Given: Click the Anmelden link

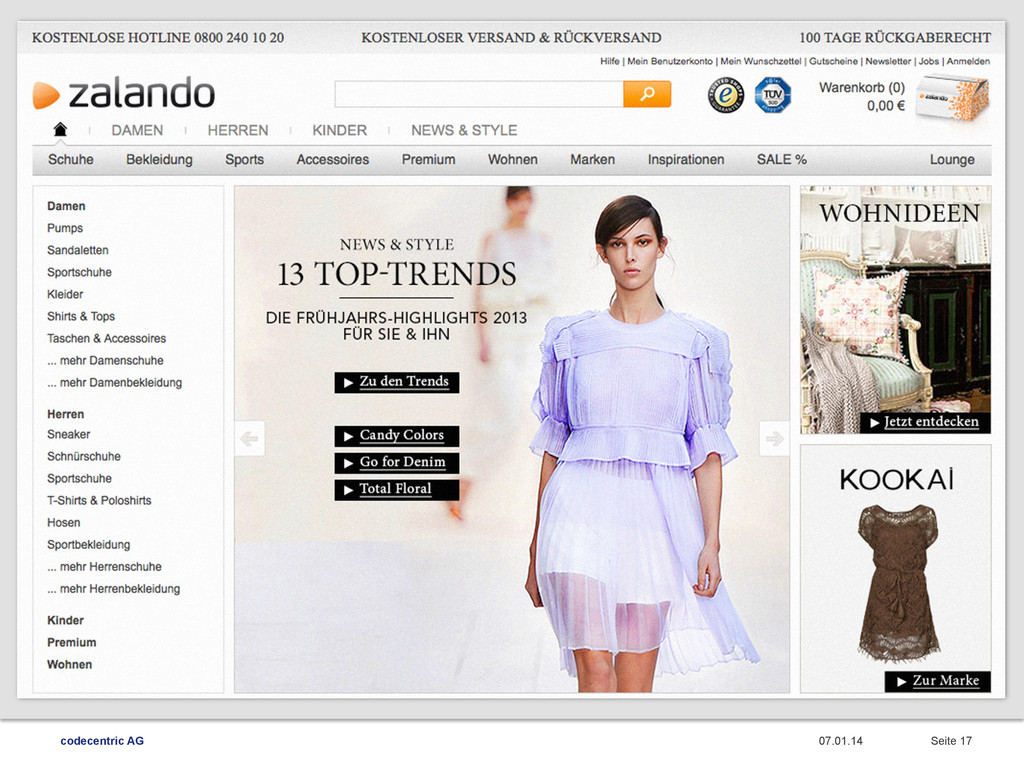Looking at the screenshot, I should coord(968,61).
